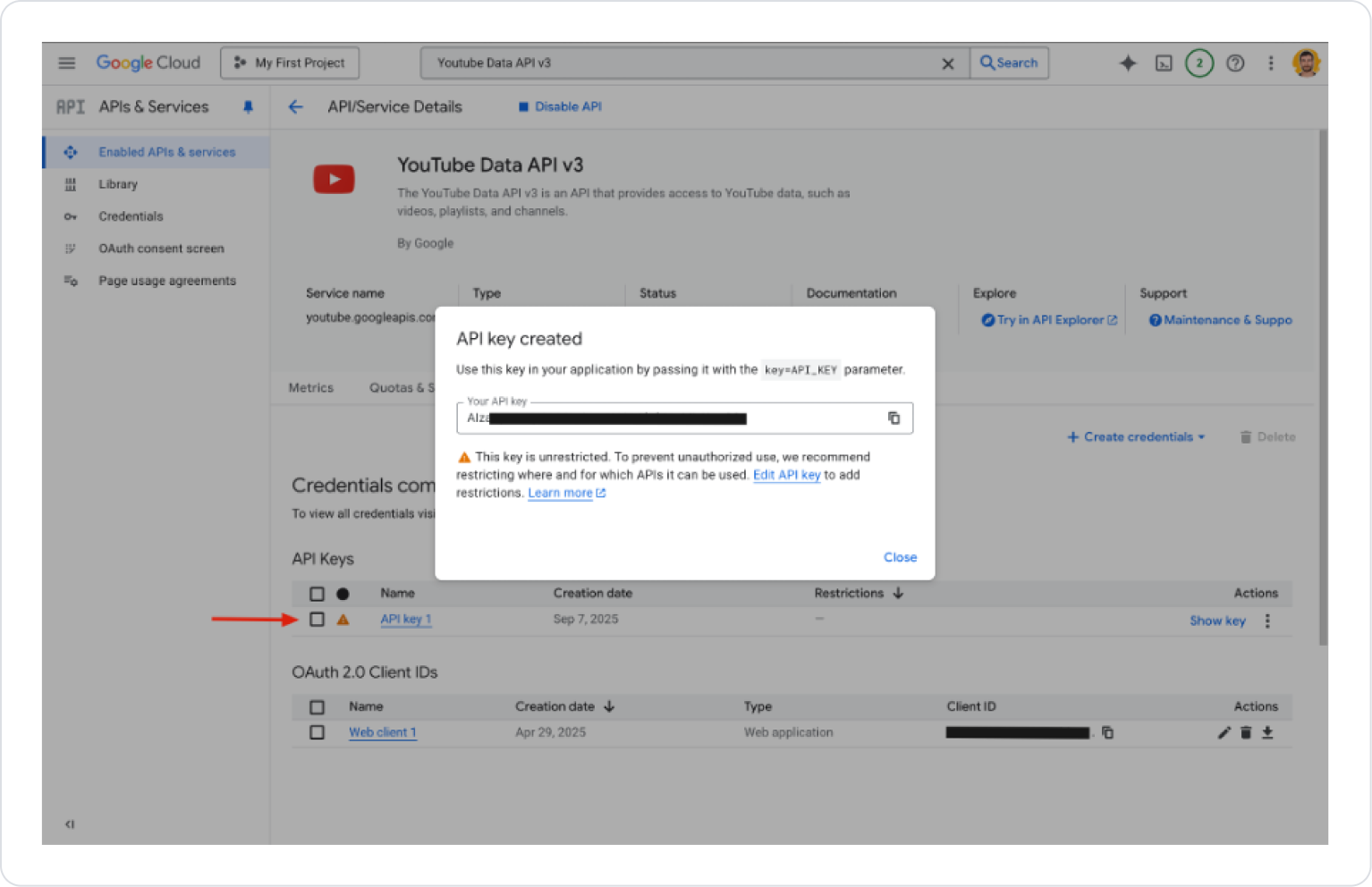Screen dimensions: 1372x887
Task: Edit Web client 1 with pencil icon
Action: point(1224,732)
